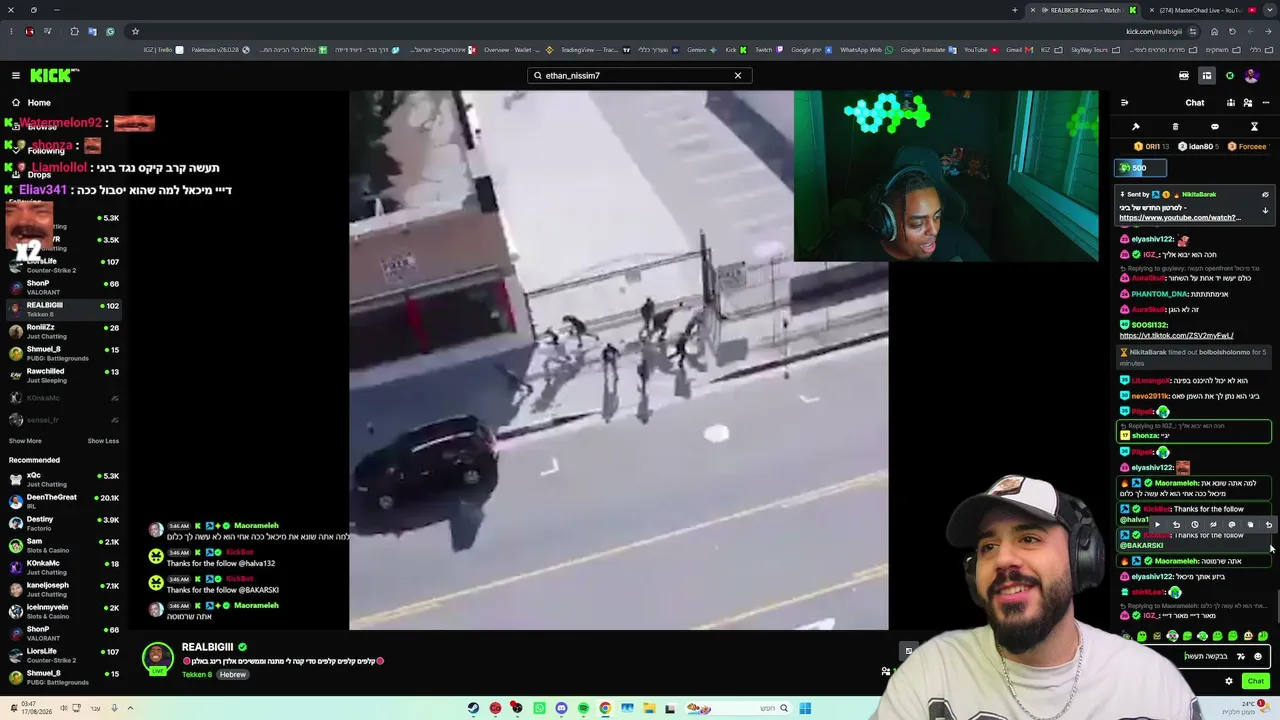Screen dimensions: 1280x720
Task: Open chat users list icon
Action: pos(1248,102)
